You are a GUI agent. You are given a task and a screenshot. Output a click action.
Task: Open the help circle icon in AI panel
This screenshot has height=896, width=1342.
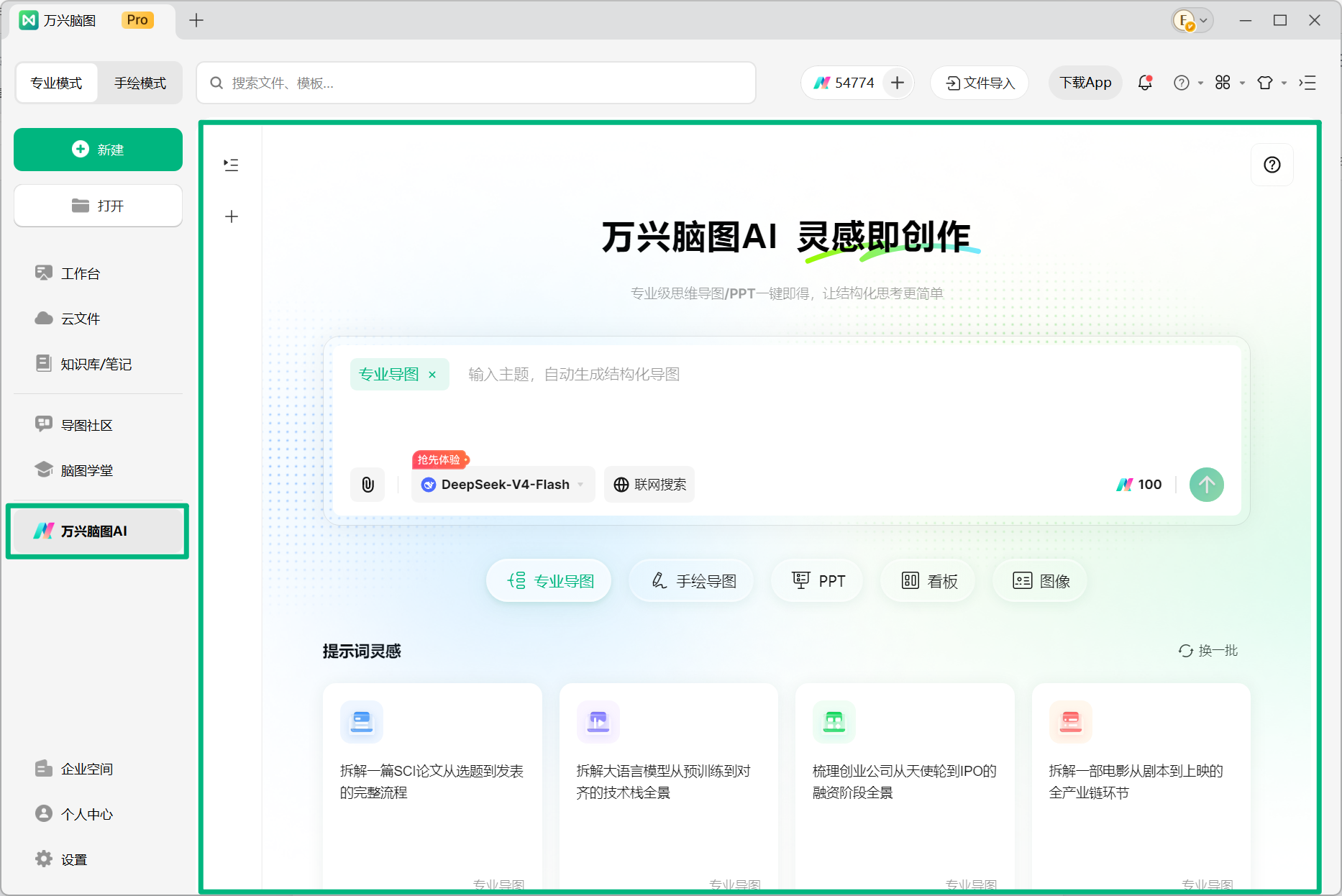1272,165
